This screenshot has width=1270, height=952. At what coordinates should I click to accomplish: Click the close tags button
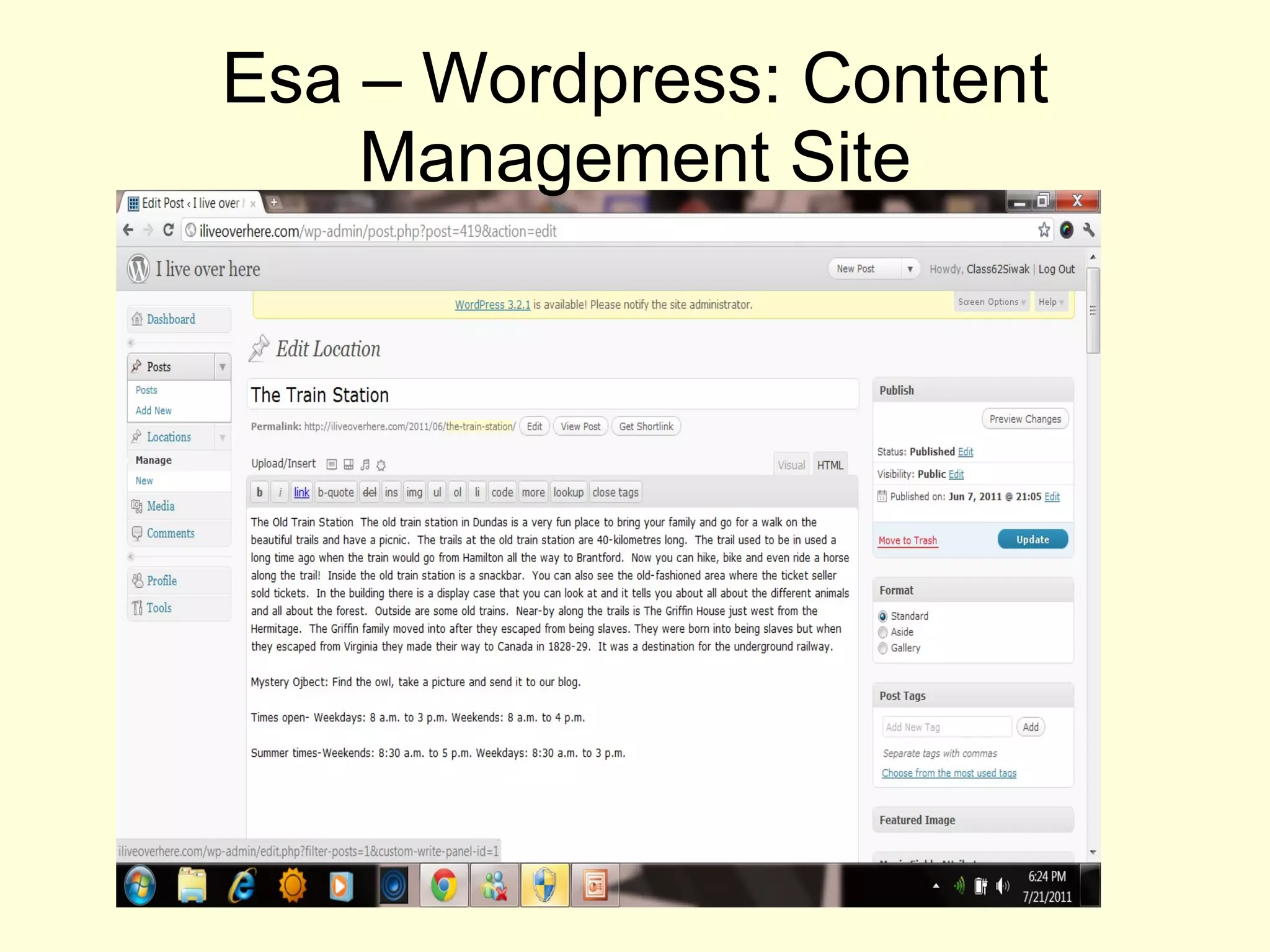point(615,492)
